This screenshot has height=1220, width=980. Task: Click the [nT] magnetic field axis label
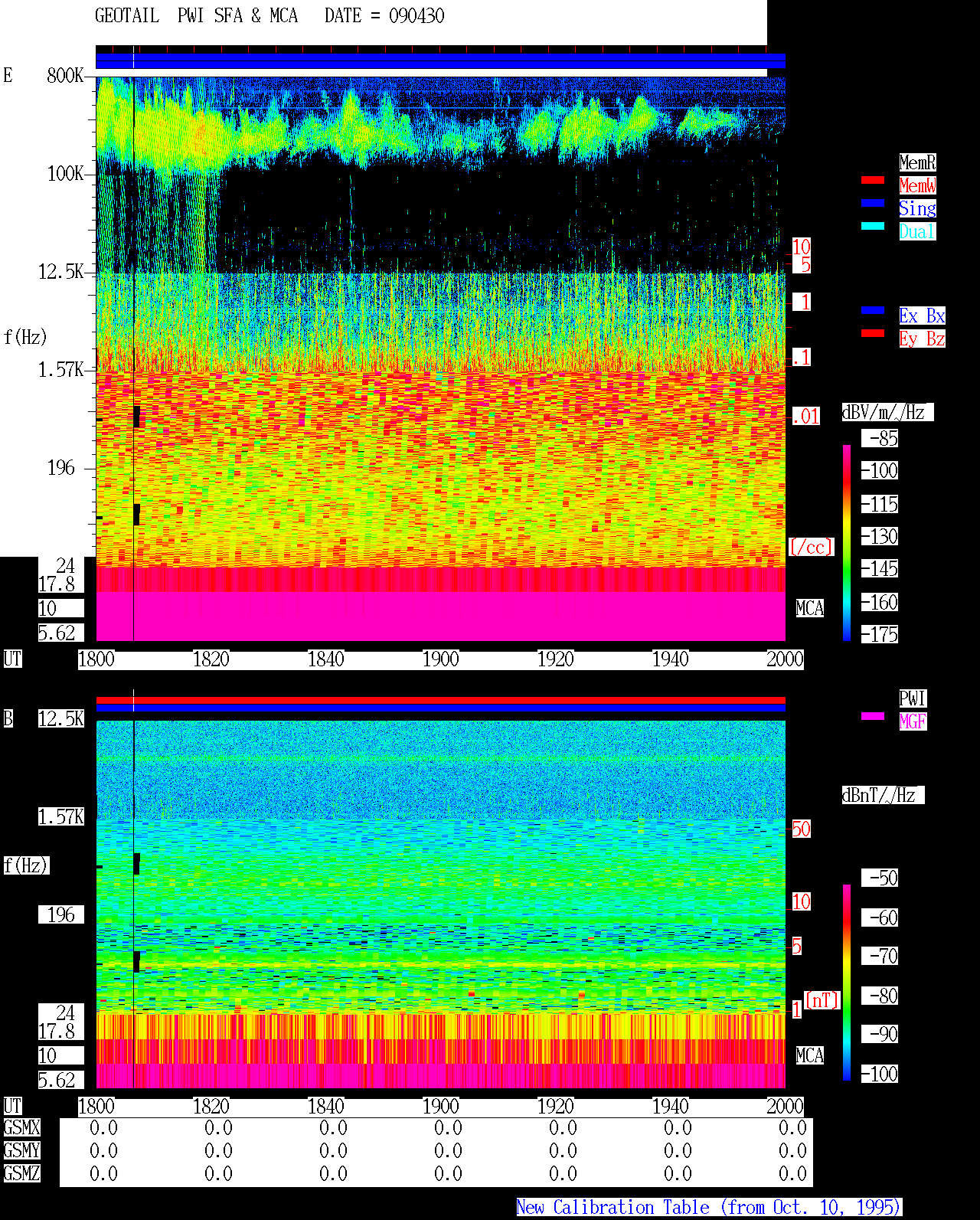822,1000
